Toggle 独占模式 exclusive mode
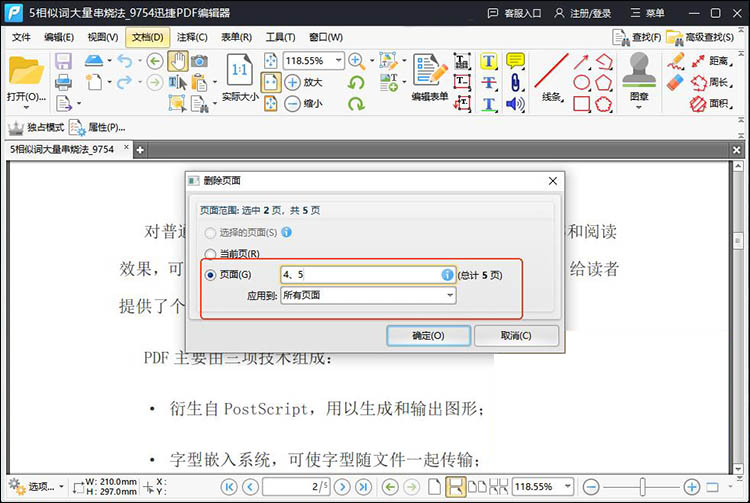Screen dimensions: 750x503 point(36,127)
